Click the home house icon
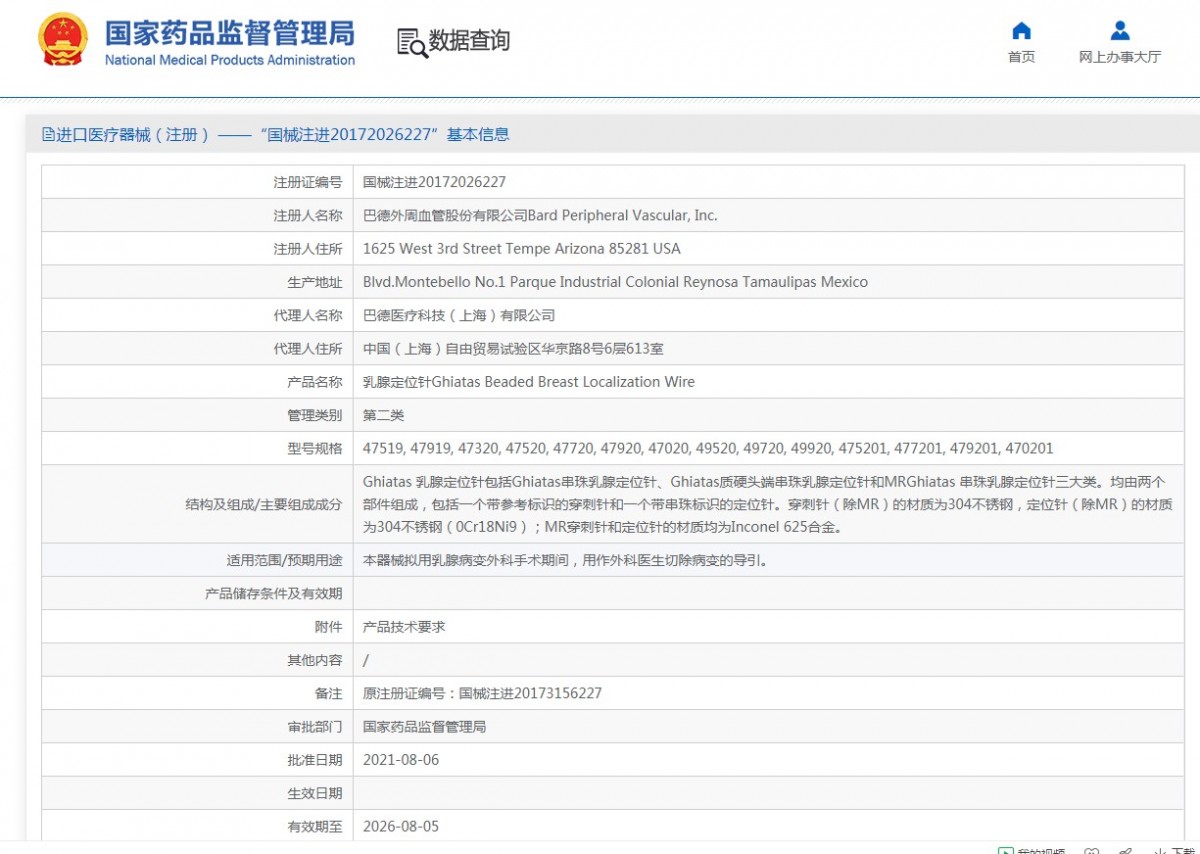The height and width of the screenshot is (854, 1200). pyautogui.click(x=1021, y=31)
